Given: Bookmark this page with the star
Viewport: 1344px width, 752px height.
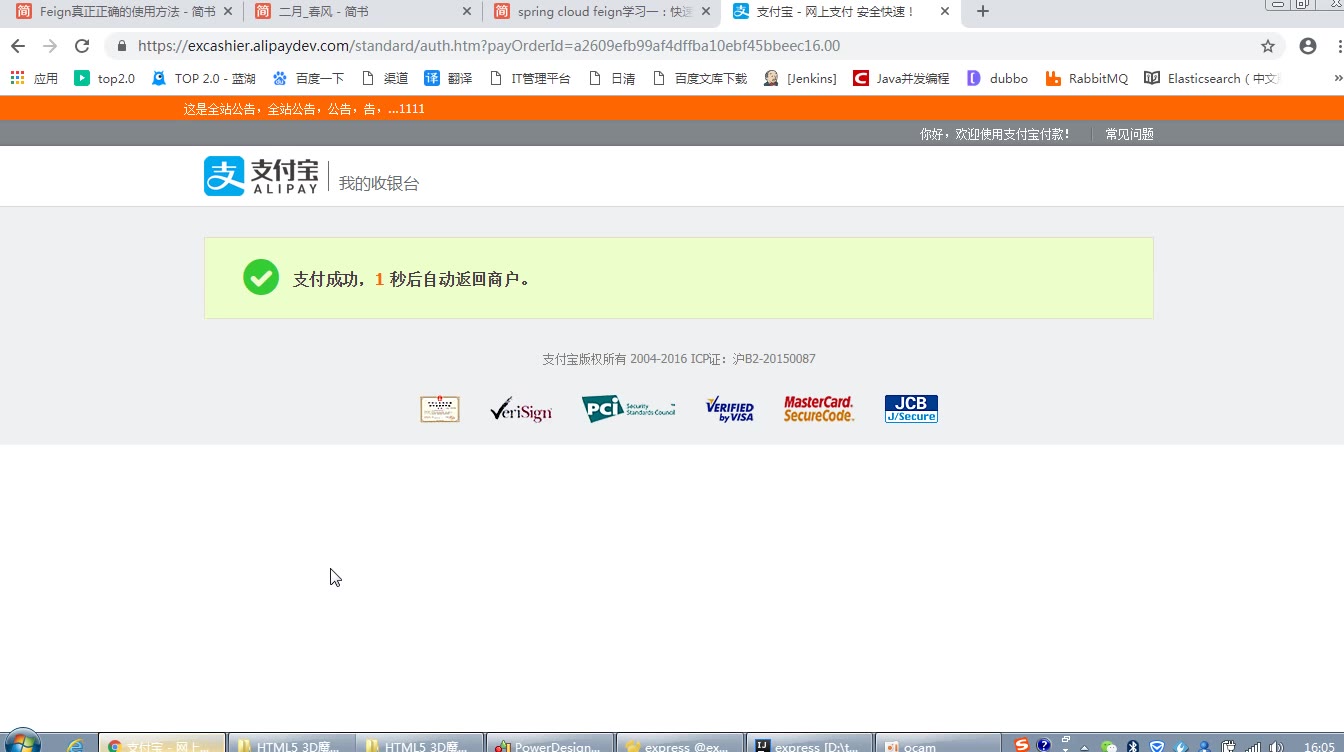Looking at the screenshot, I should (x=1268, y=46).
